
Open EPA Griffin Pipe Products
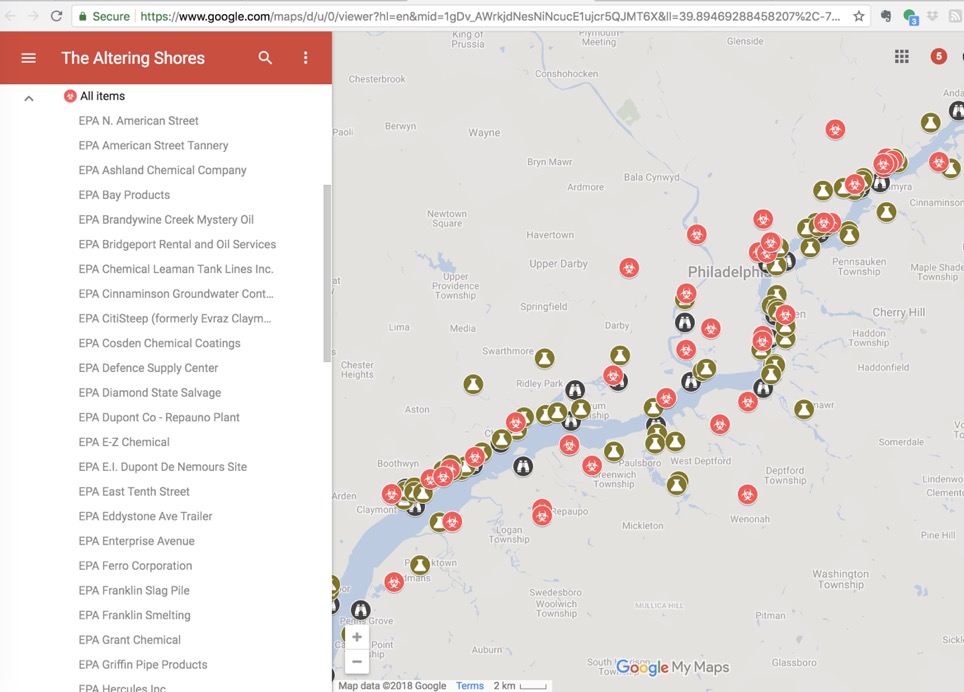coord(143,664)
